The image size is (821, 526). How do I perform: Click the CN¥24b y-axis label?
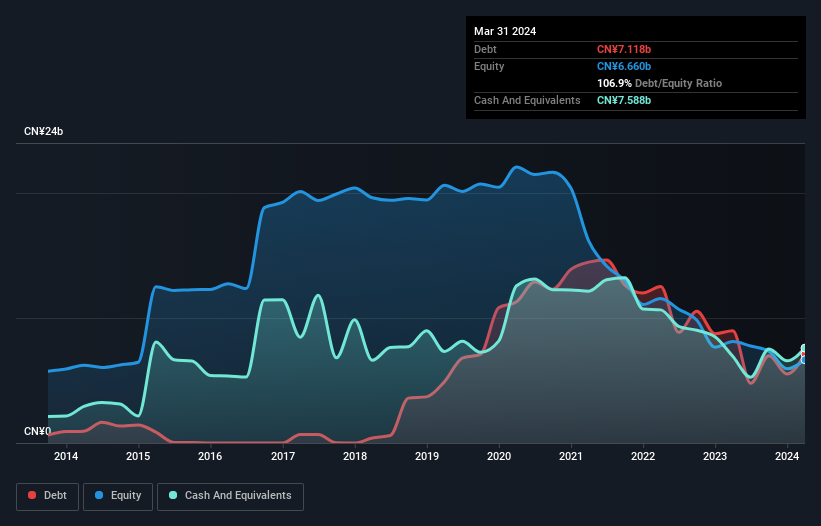coord(43,131)
